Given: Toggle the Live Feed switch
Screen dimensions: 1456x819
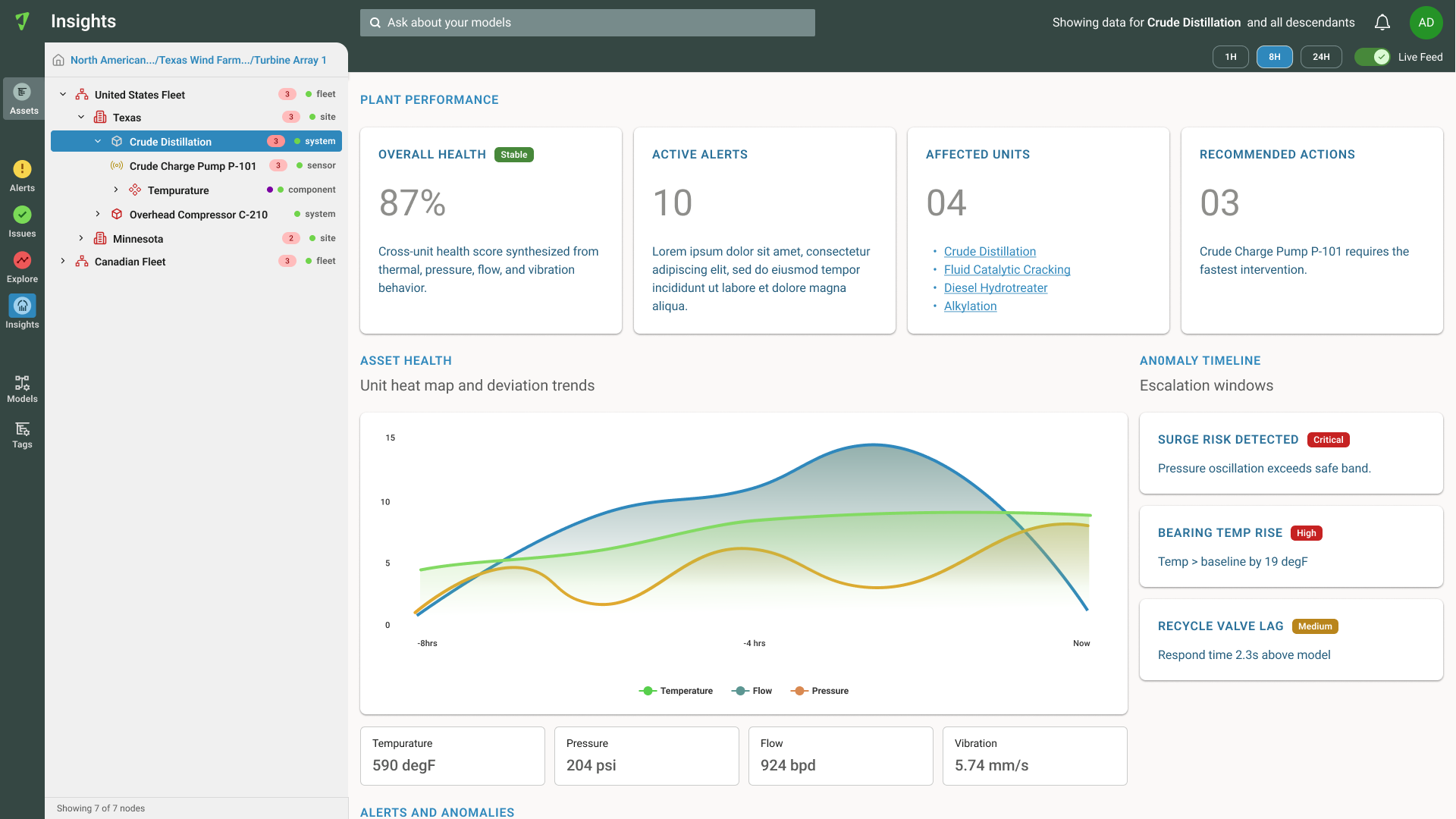Looking at the screenshot, I should click(1373, 57).
